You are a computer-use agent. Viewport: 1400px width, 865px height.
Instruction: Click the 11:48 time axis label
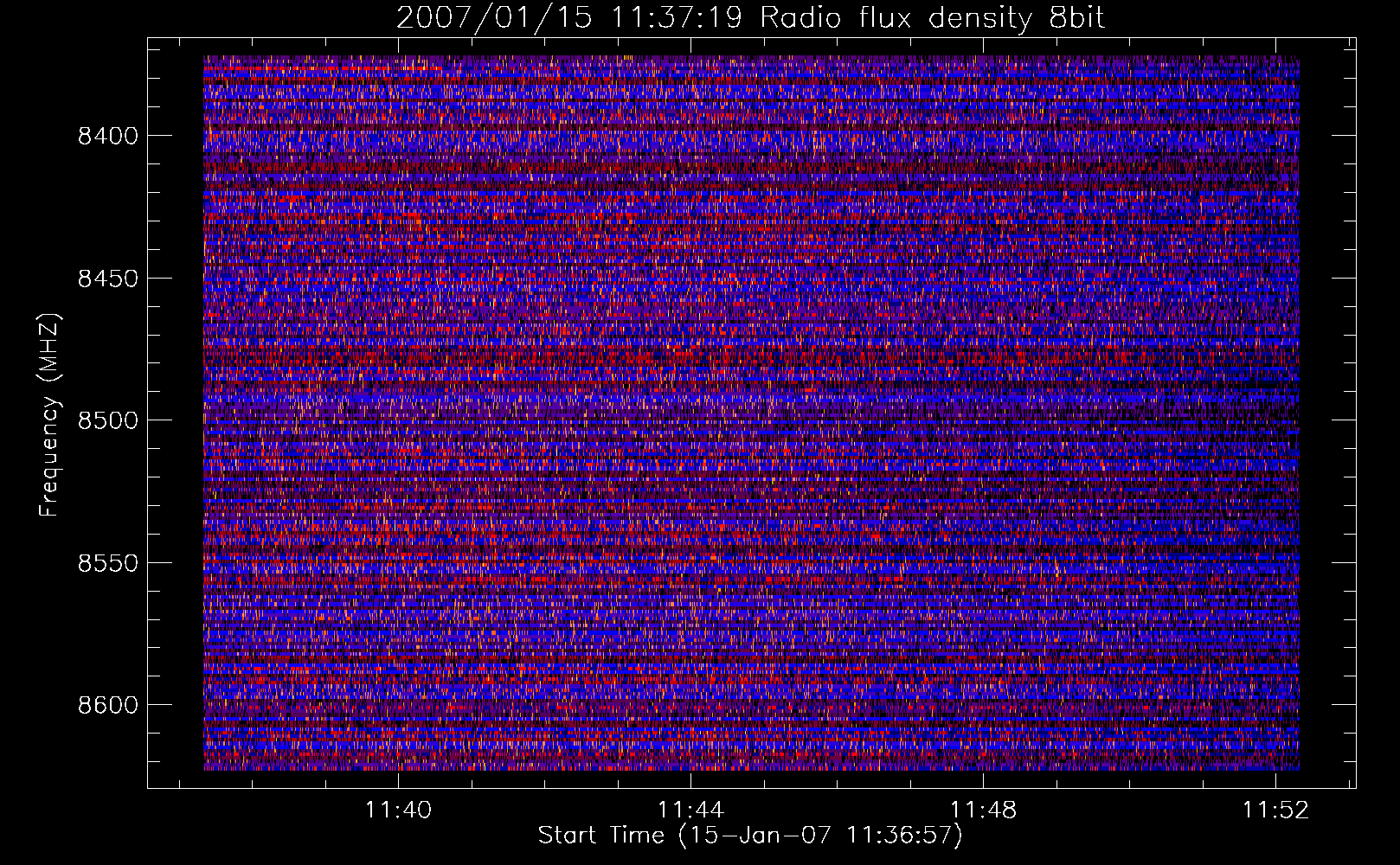pyautogui.click(x=983, y=811)
